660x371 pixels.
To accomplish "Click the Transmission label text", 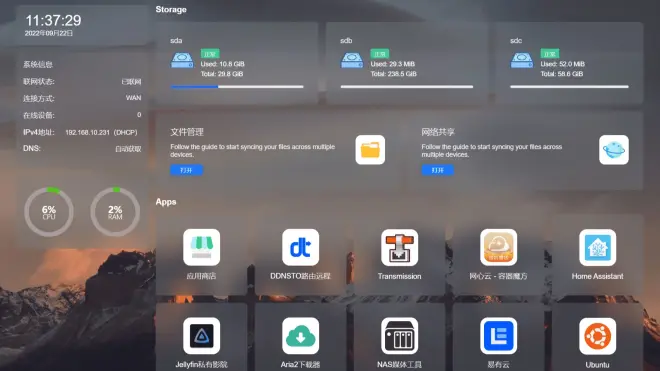I will (x=399, y=276).
